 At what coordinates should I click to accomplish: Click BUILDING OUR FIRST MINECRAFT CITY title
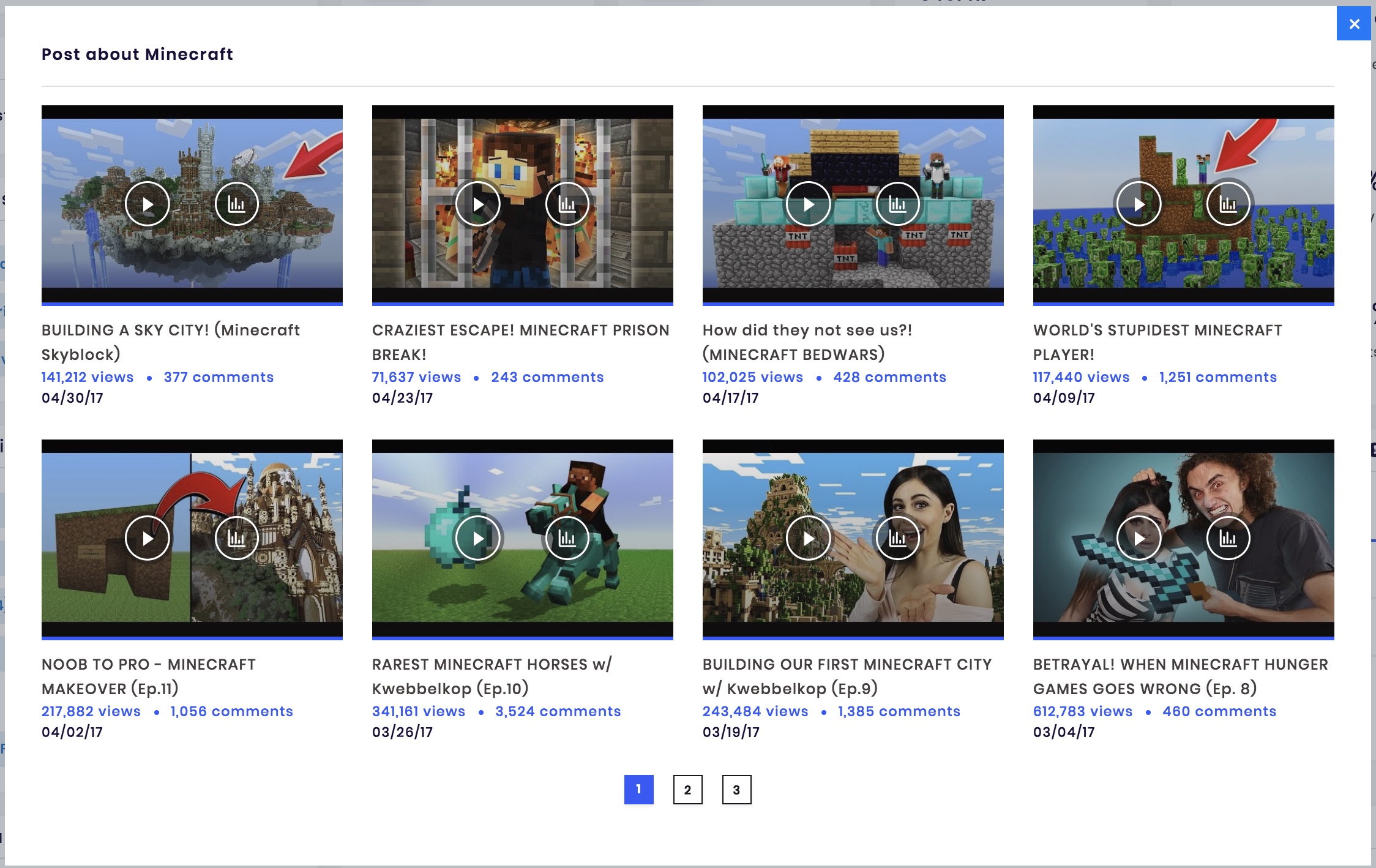tap(847, 676)
